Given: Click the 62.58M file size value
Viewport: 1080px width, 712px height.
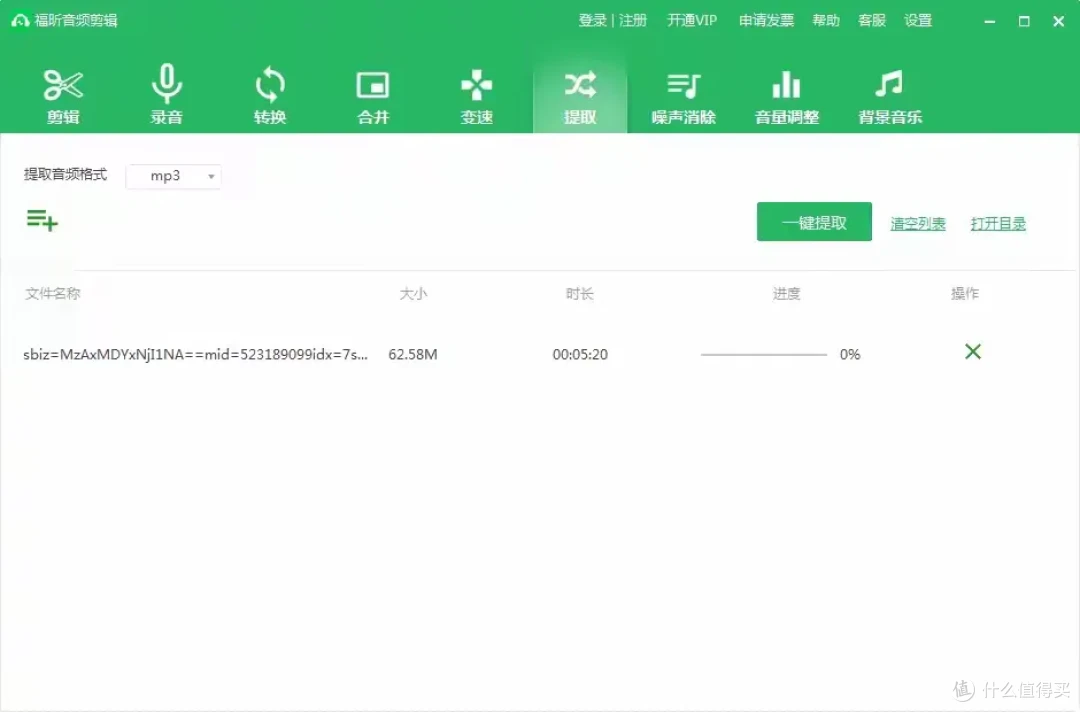Looking at the screenshot, I should click(413, 355).
